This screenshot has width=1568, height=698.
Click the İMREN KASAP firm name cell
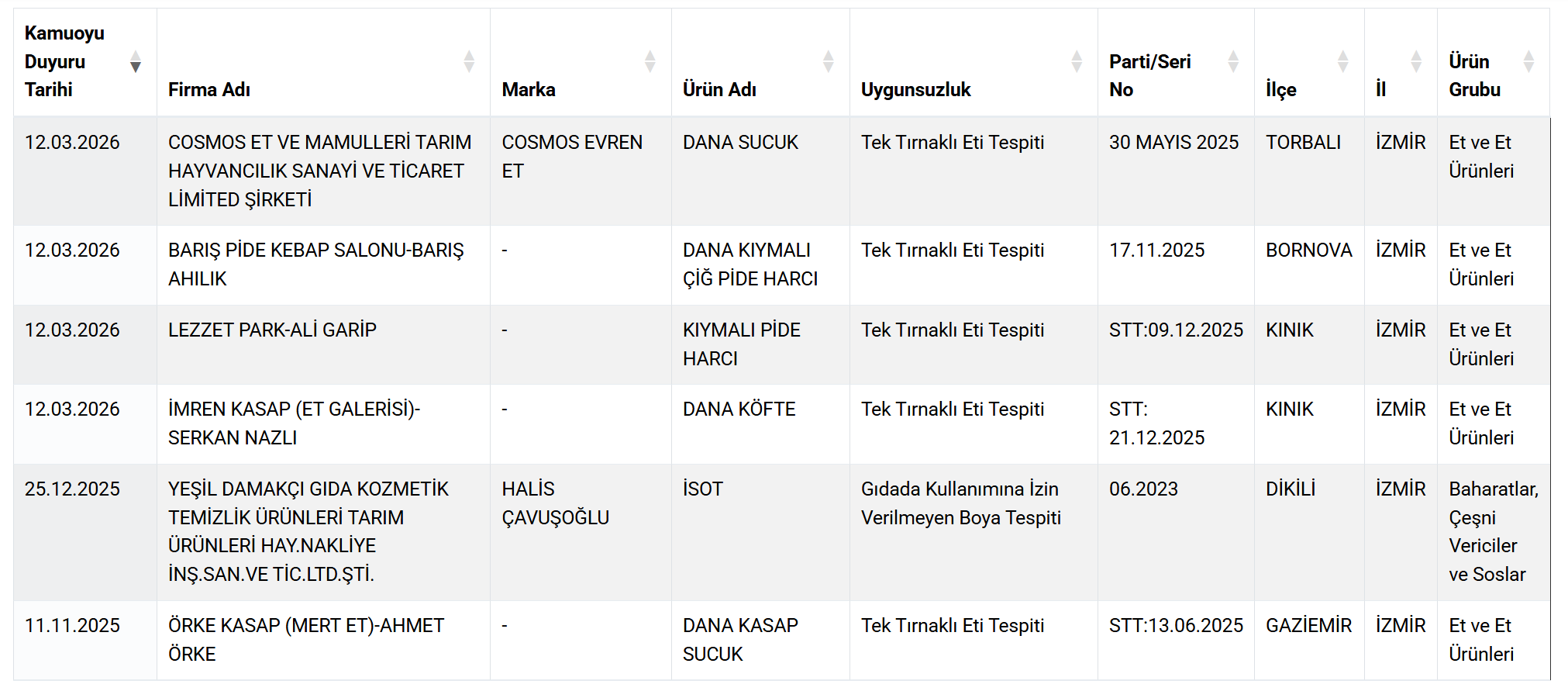click(294, 423)
